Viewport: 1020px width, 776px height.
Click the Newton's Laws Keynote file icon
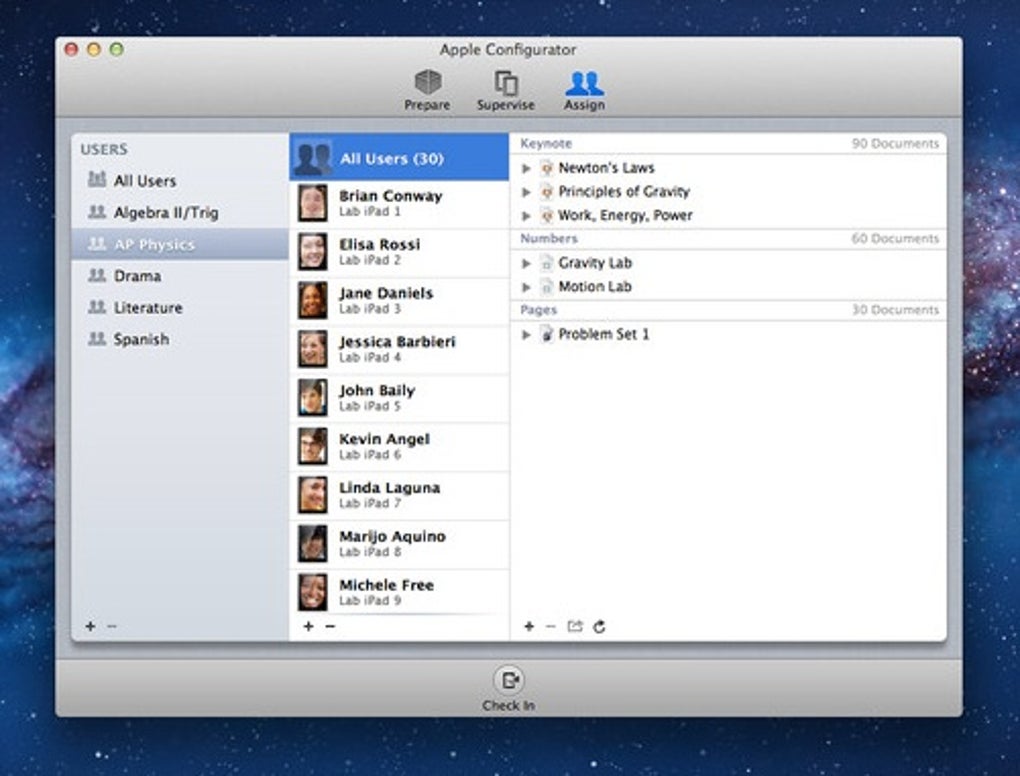[547, 168]
